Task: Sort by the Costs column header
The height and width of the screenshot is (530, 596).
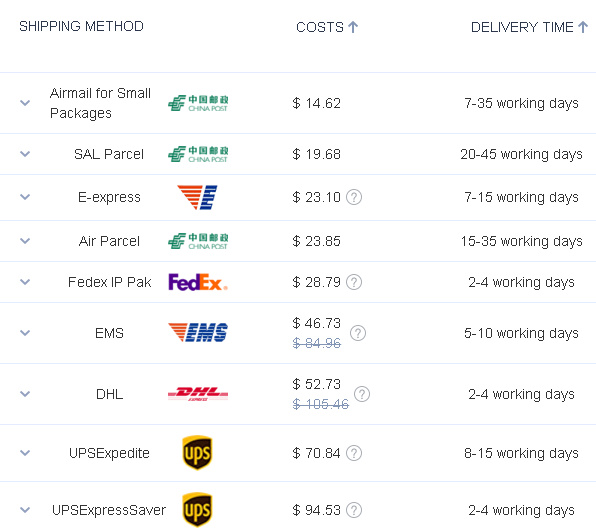Action: tap(327, 27)
